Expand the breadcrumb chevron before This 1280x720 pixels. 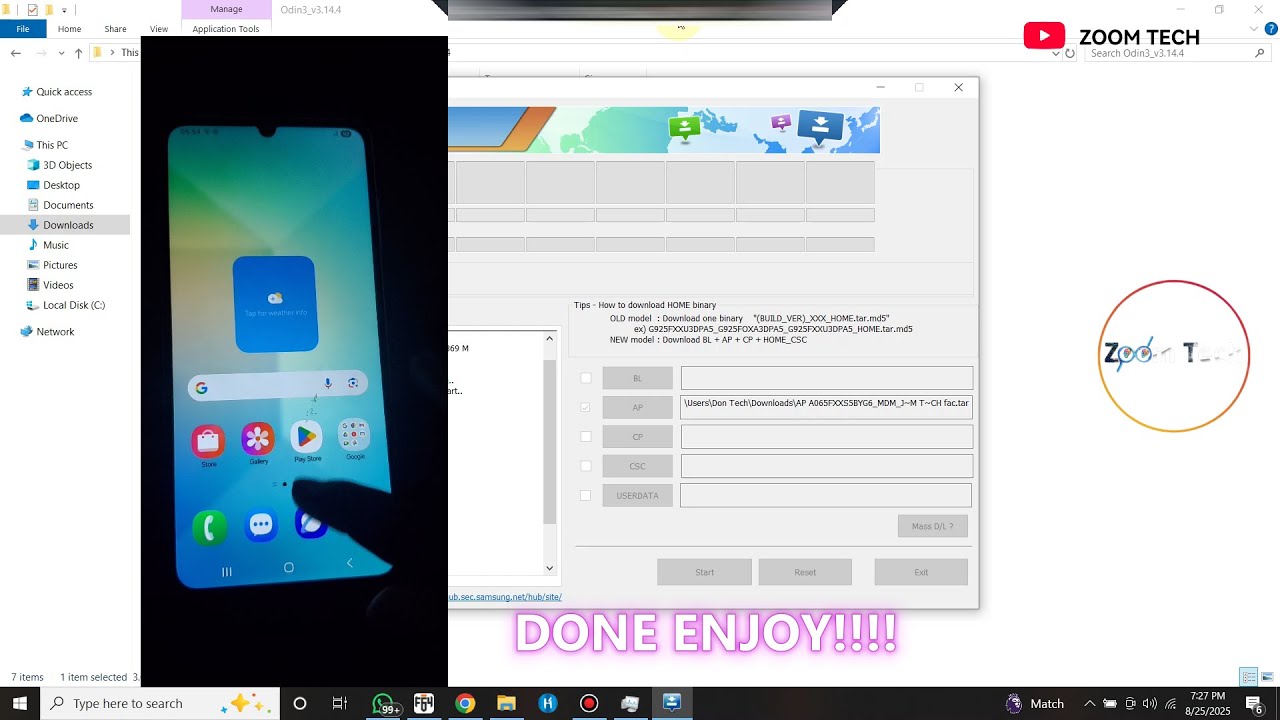point(112,53)
